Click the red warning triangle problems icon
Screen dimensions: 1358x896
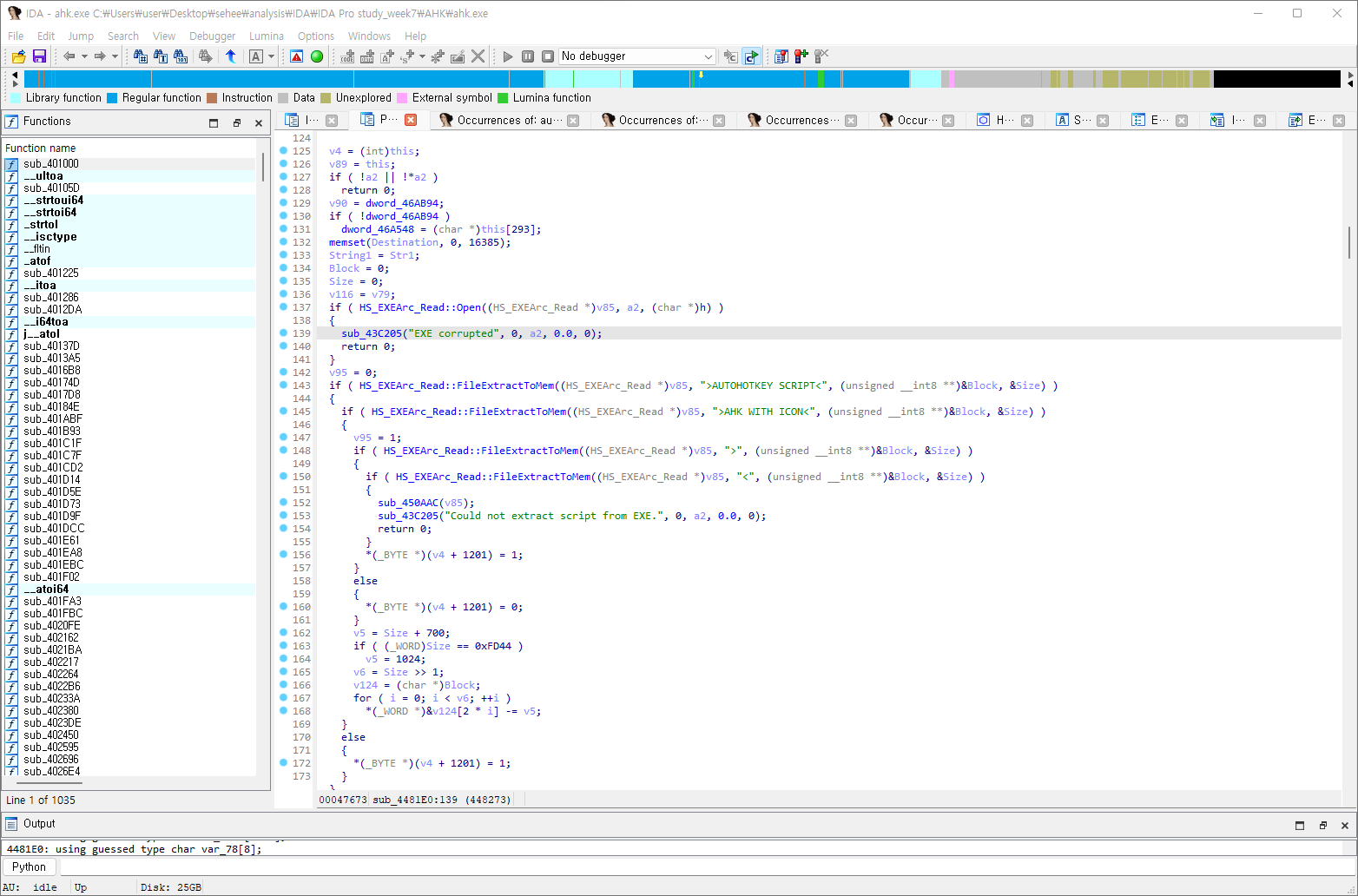[297, 56]
